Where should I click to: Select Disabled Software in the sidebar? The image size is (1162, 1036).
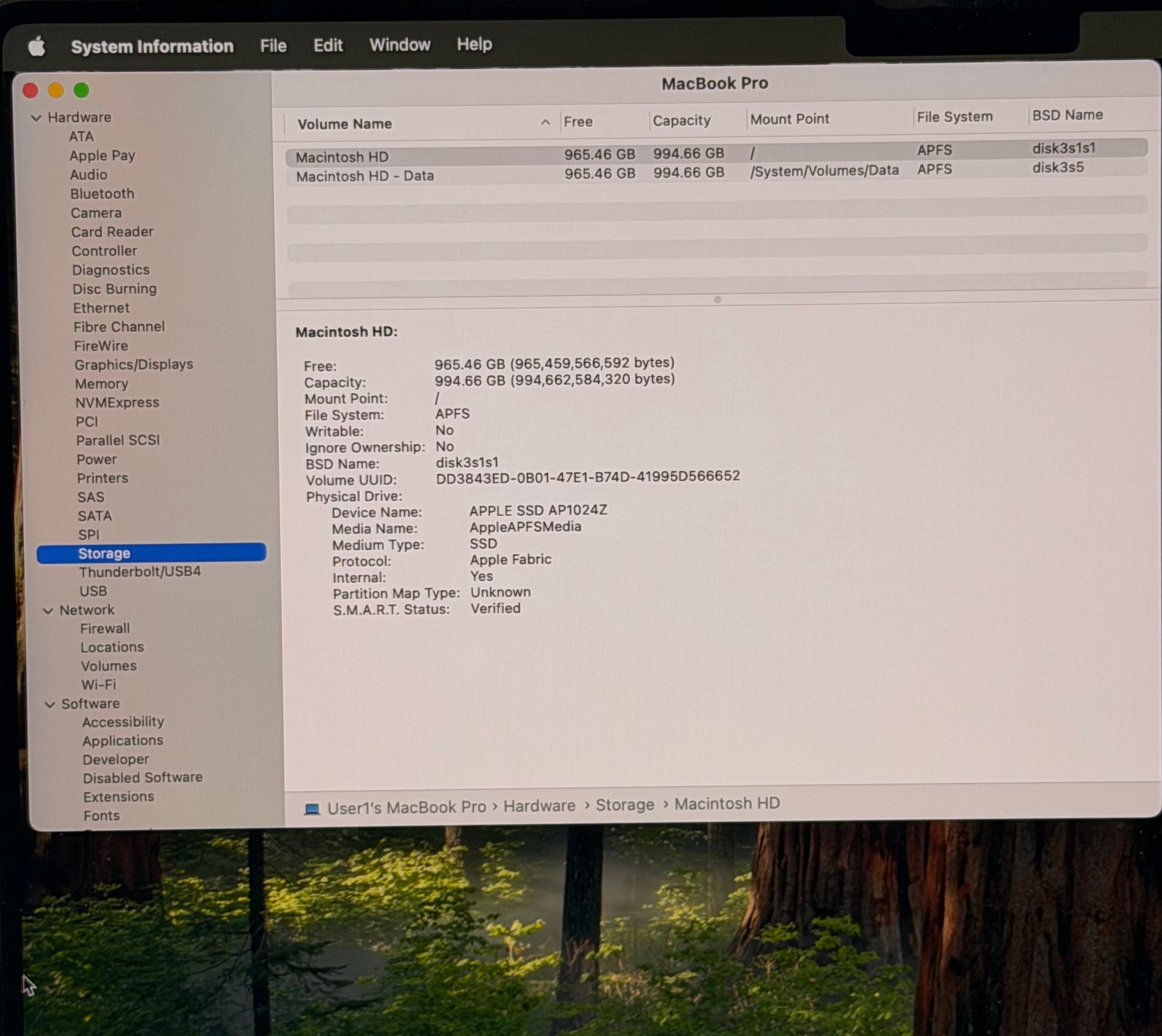[143, 778]
